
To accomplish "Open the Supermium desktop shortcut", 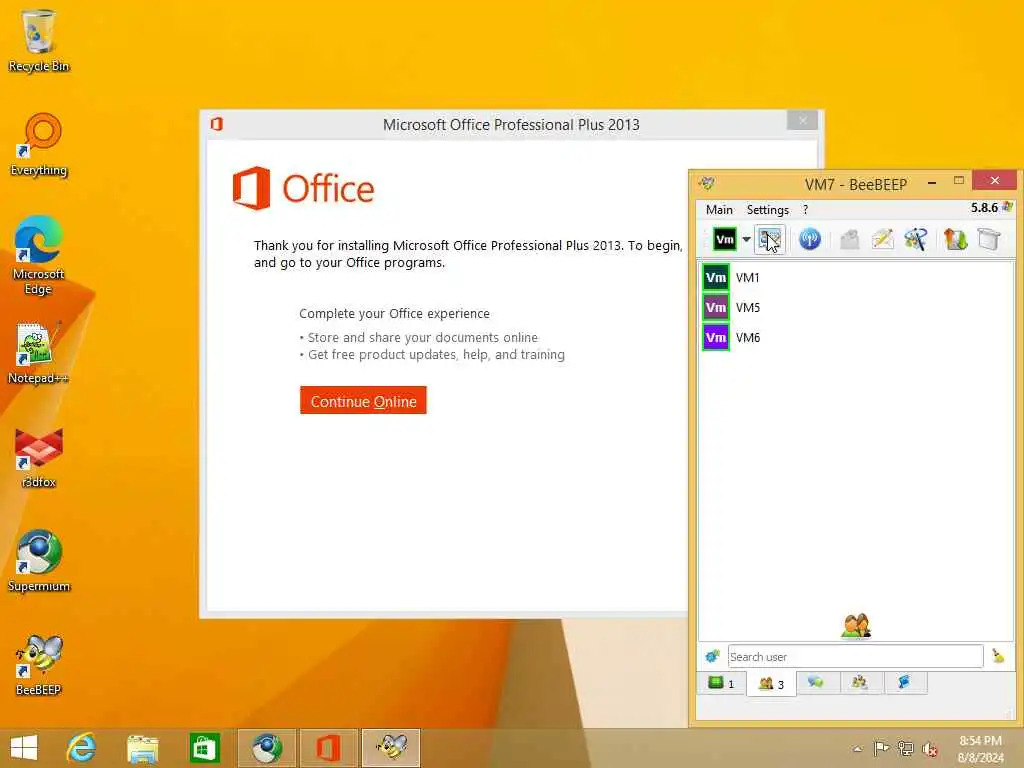I will (39, 560).
